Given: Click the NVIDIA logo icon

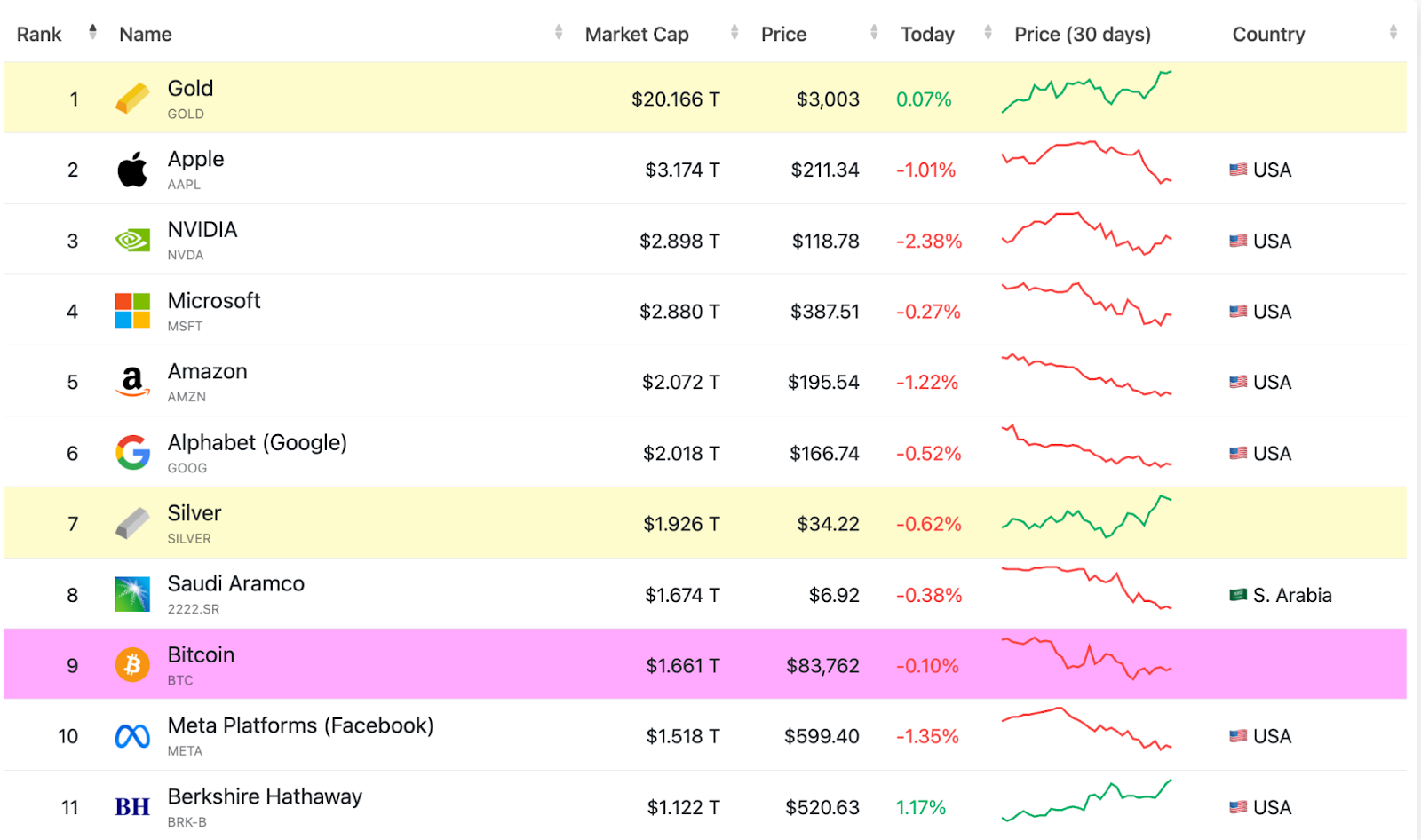Looking at the screenshot, I should [132, 241].
